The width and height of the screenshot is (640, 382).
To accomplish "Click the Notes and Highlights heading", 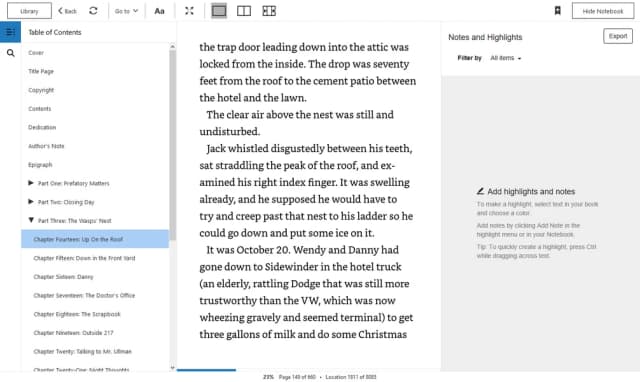I will click(485, 37).
